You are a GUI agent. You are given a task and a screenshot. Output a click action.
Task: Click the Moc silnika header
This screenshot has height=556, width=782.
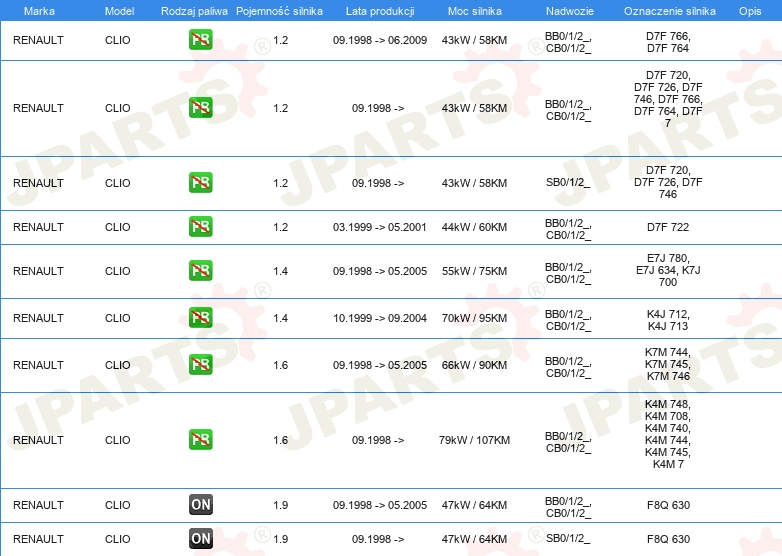[475, 11]
